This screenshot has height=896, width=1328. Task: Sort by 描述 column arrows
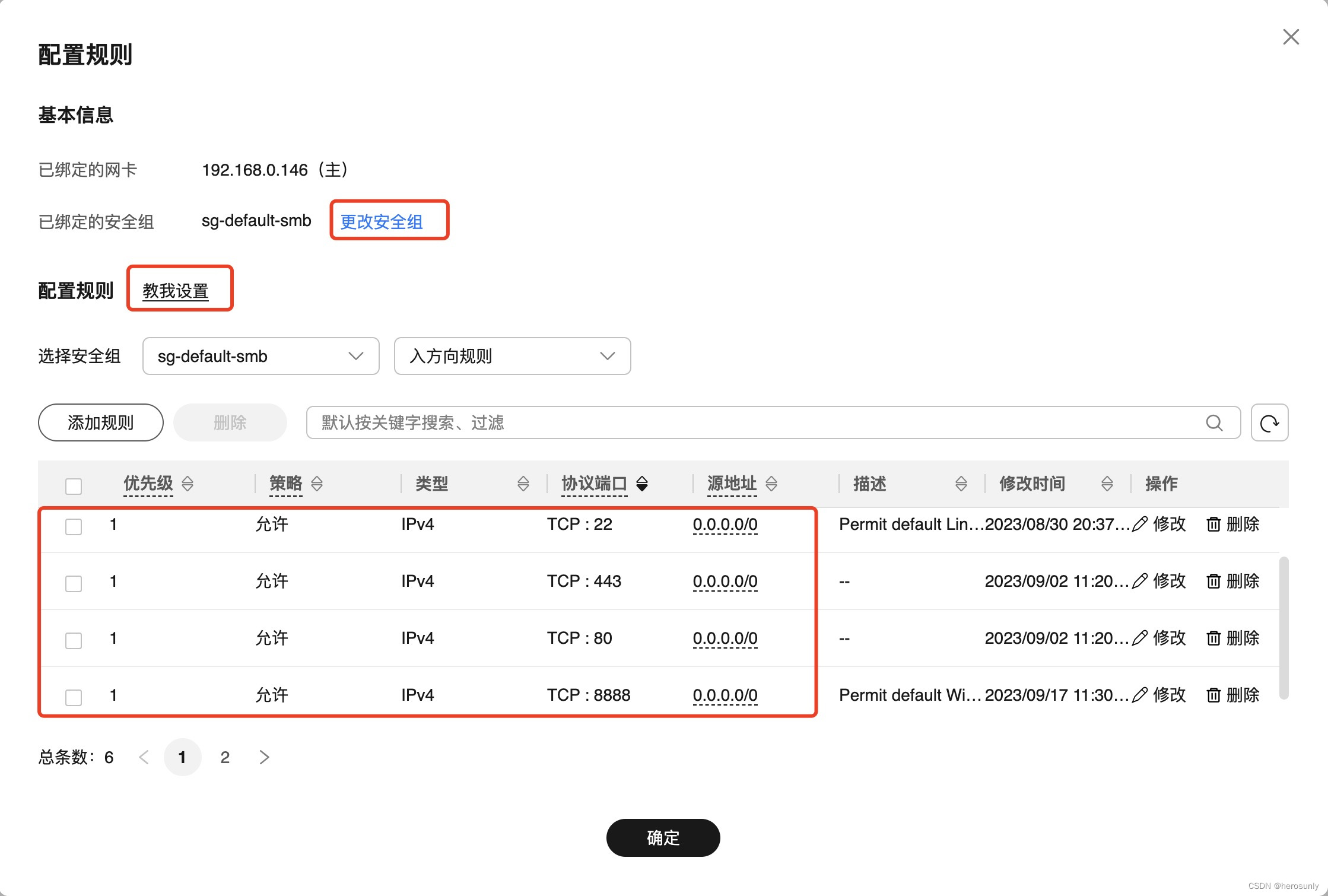pos(961,484)
